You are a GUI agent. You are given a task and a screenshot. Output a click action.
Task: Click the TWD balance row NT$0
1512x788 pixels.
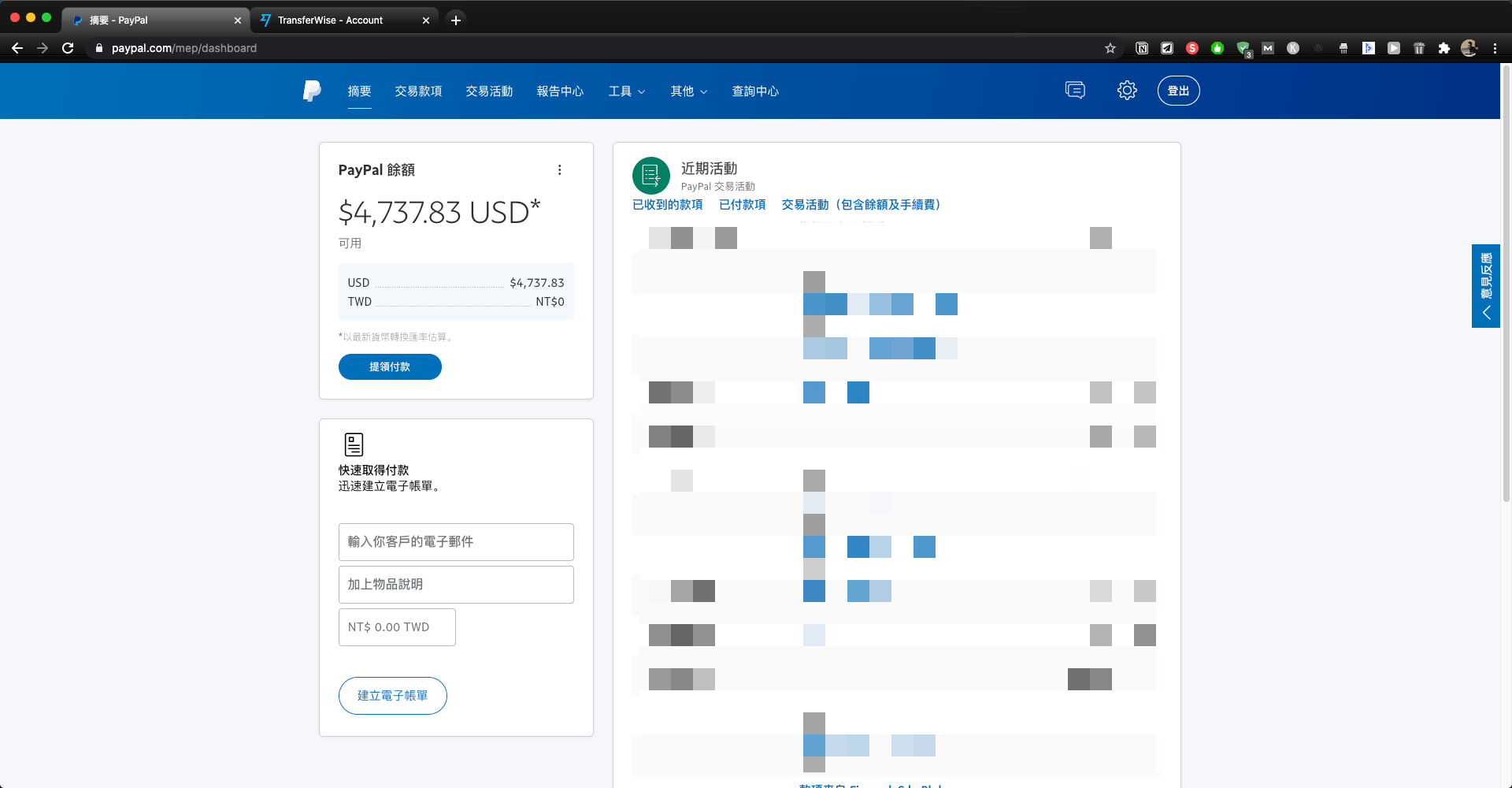[456, 302]
